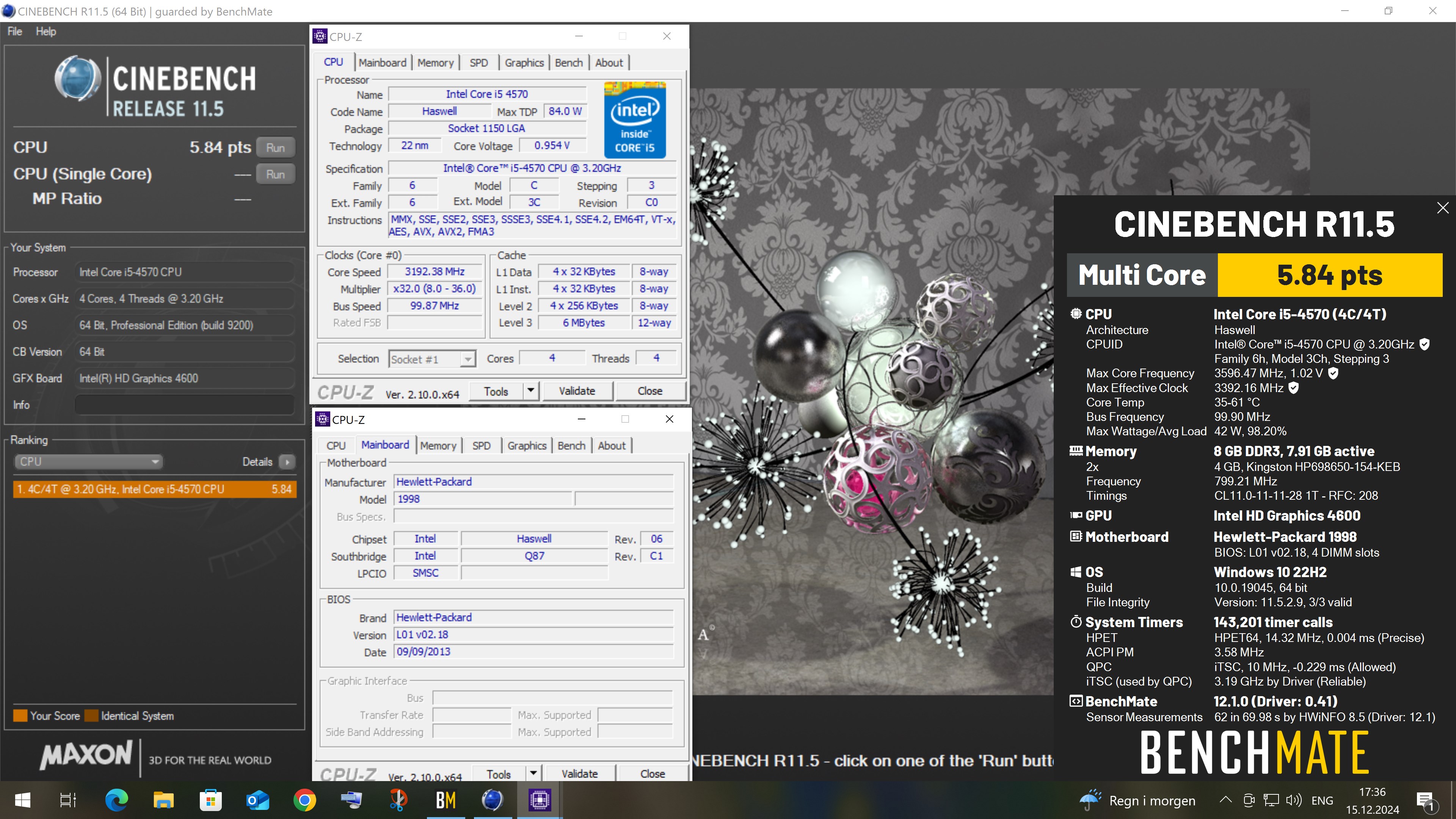
Task: Click the Specification field i5-4570 CPU @ 3.20GHz
Action: coord(532,168)
